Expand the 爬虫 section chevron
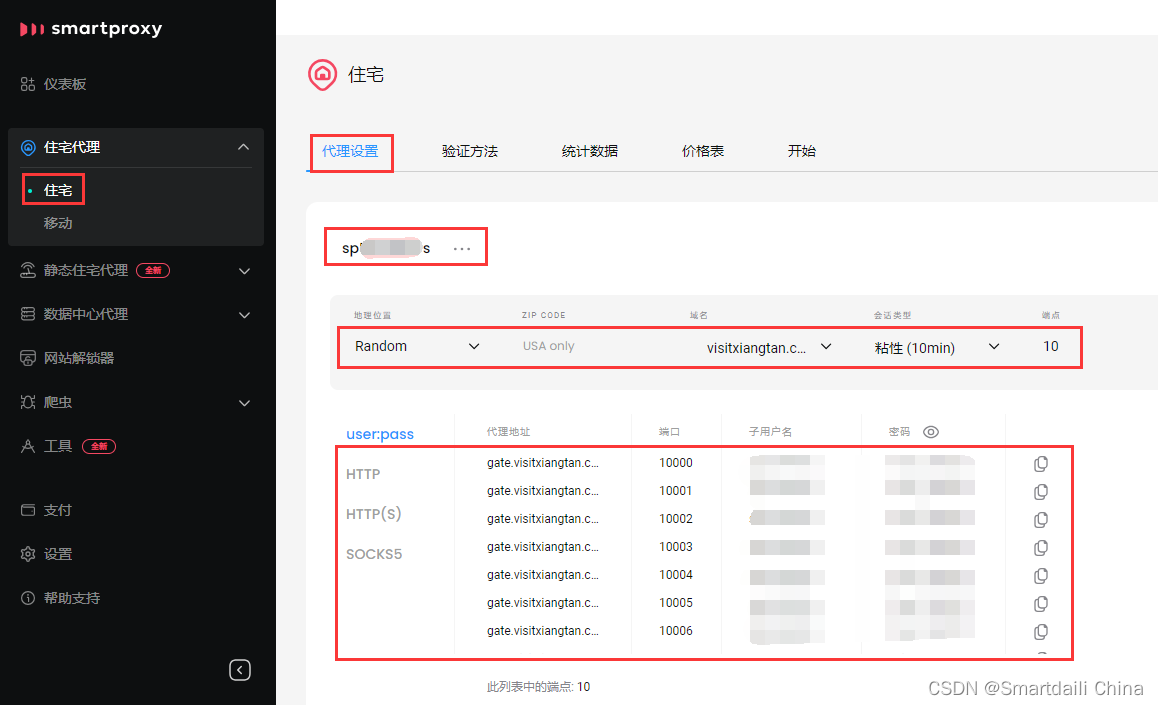This screenshot has height=705, width=1158. point(244,403)
